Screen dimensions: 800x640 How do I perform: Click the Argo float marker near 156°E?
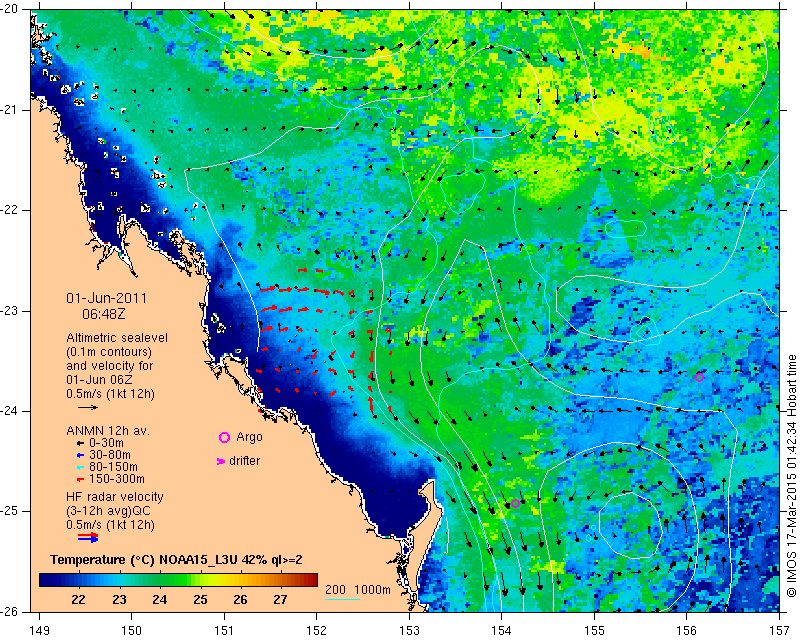coord(699,378)
